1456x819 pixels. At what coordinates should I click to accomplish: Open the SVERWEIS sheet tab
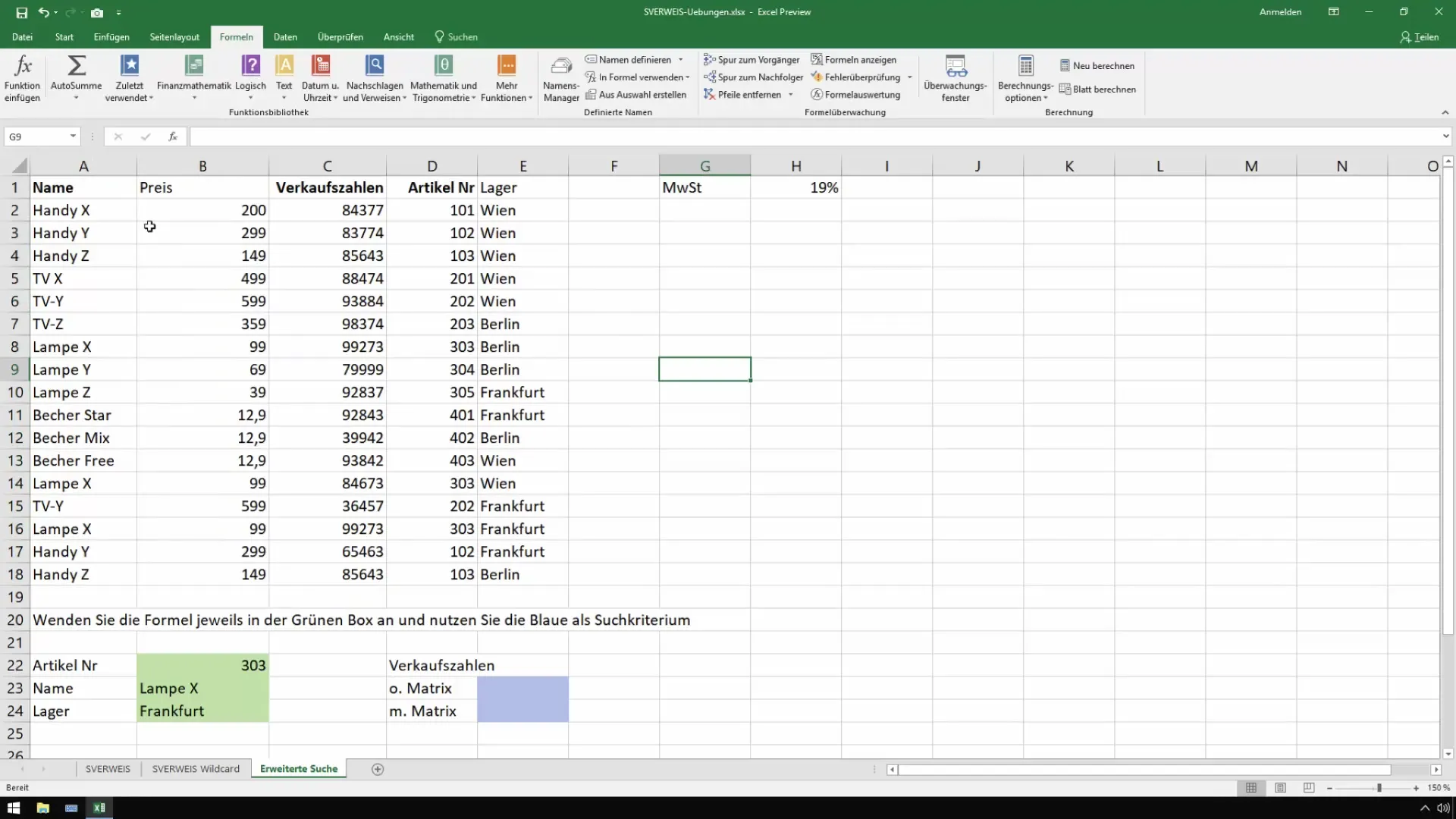click(108, 769)
